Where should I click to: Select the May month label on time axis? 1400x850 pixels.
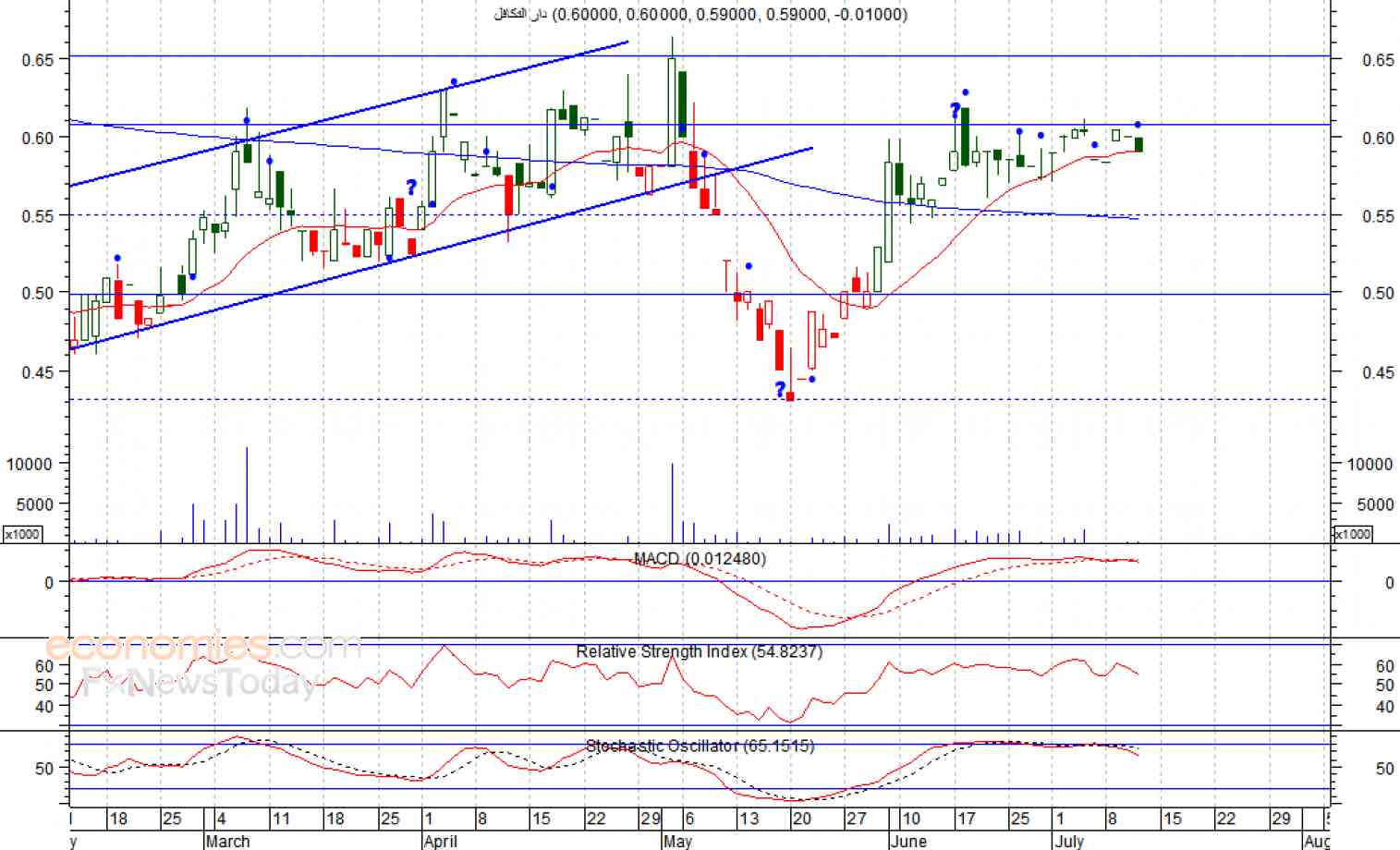click(x=677, y=841)
